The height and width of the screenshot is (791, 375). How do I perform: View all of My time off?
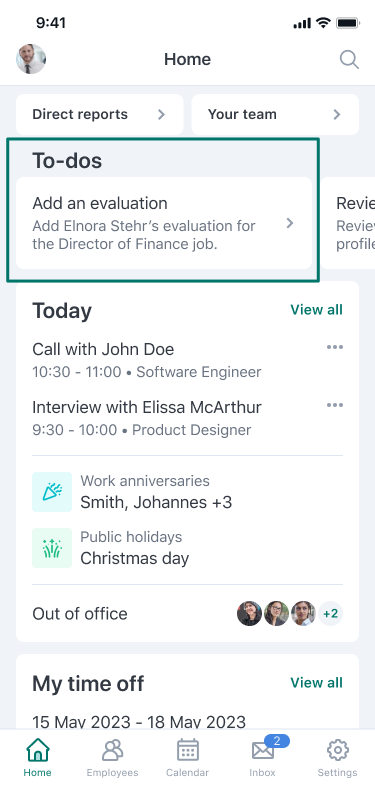pos(316,683)
